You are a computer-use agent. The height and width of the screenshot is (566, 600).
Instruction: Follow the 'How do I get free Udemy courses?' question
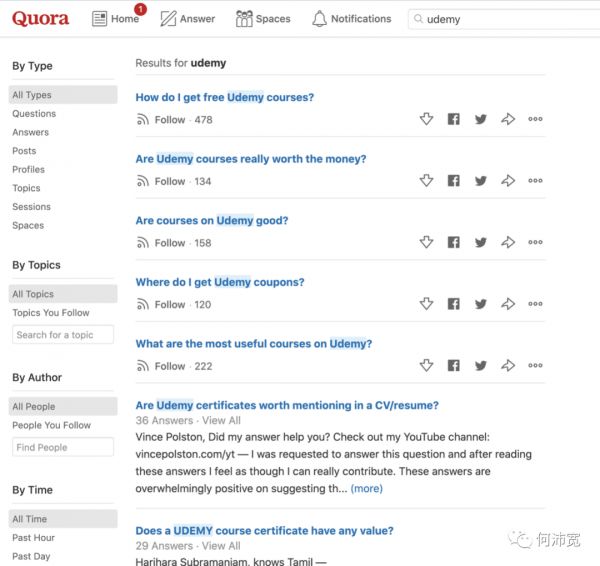tap(161, 120)
